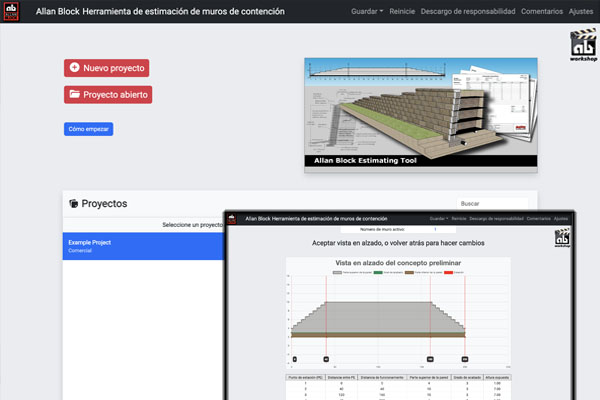Select the Example Project row
The height and width of the screenshot is (400, 600).
143,246
